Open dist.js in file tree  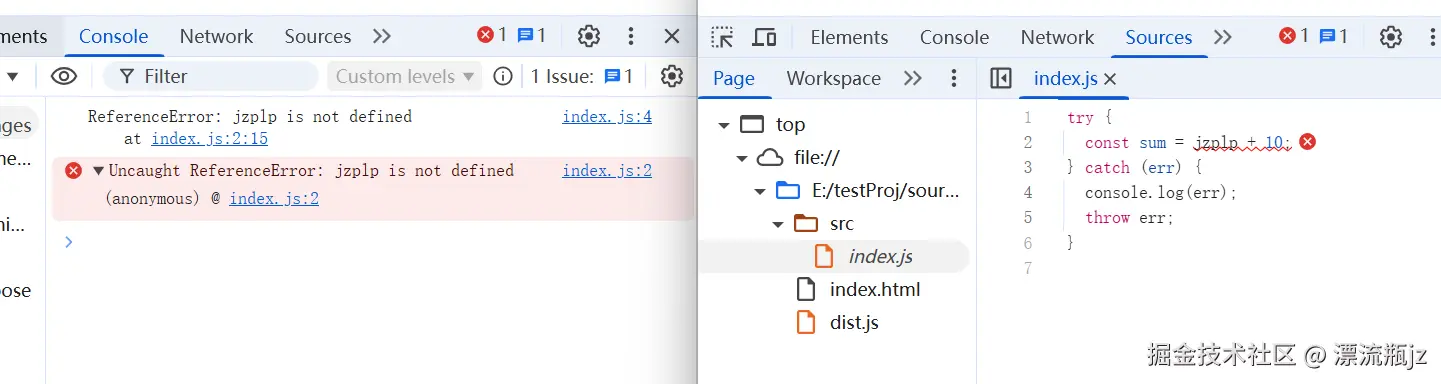854,323
